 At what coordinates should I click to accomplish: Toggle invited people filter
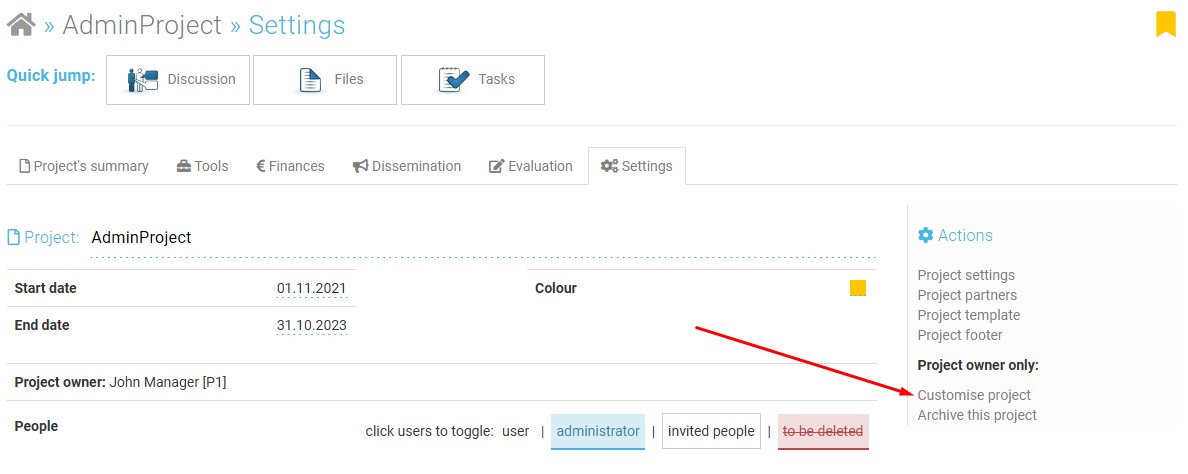pos(711,432)
